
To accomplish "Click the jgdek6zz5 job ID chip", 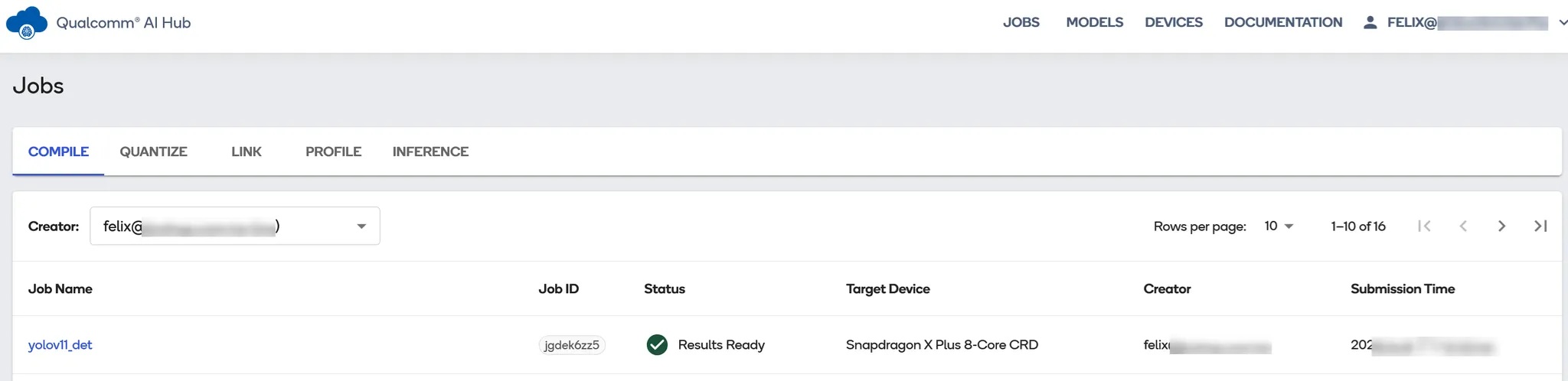I will [572, 345].
